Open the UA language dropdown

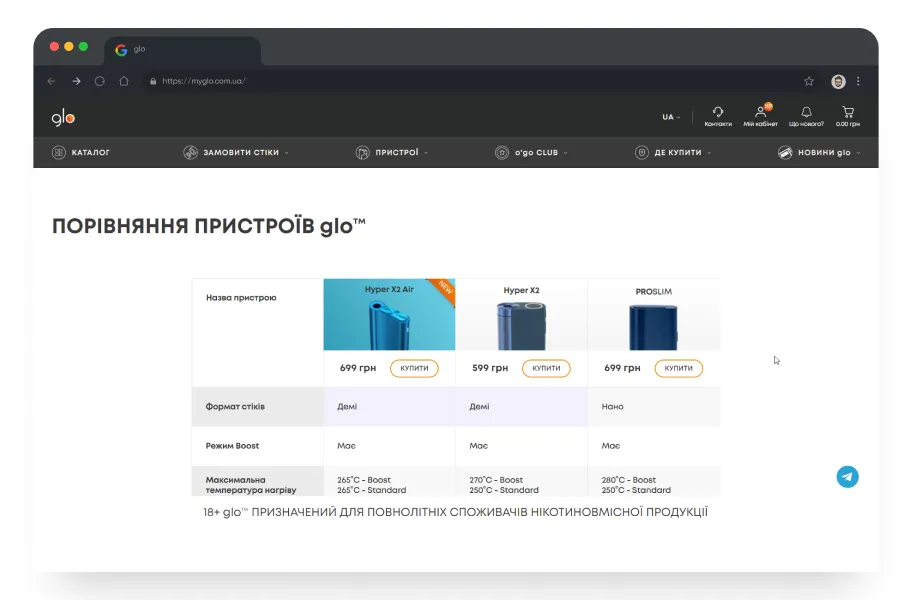[x=671, y=117]
